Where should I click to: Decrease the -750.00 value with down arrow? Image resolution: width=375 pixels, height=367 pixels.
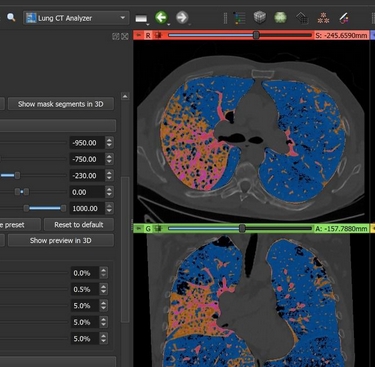pos(109,162)
